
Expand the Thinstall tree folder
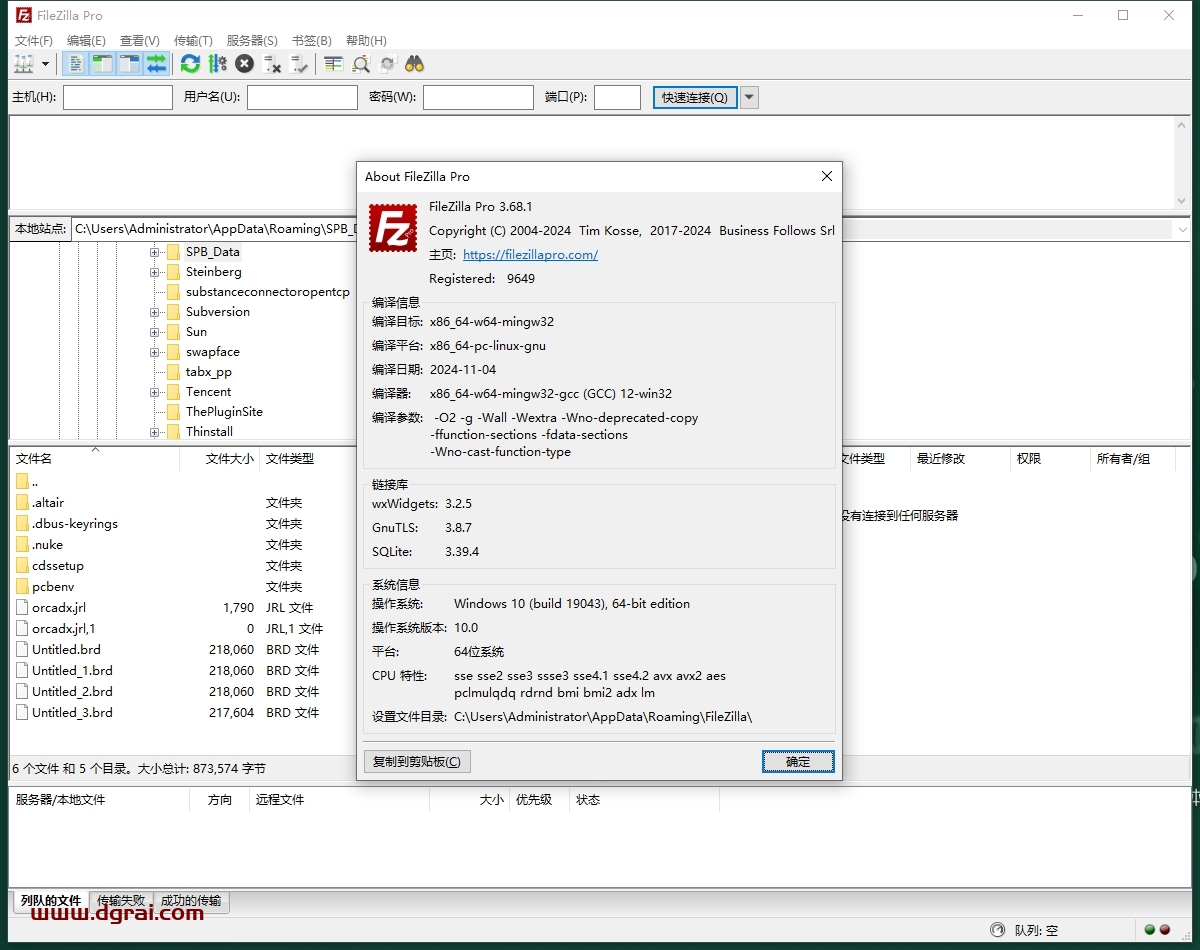coord(155,432)
